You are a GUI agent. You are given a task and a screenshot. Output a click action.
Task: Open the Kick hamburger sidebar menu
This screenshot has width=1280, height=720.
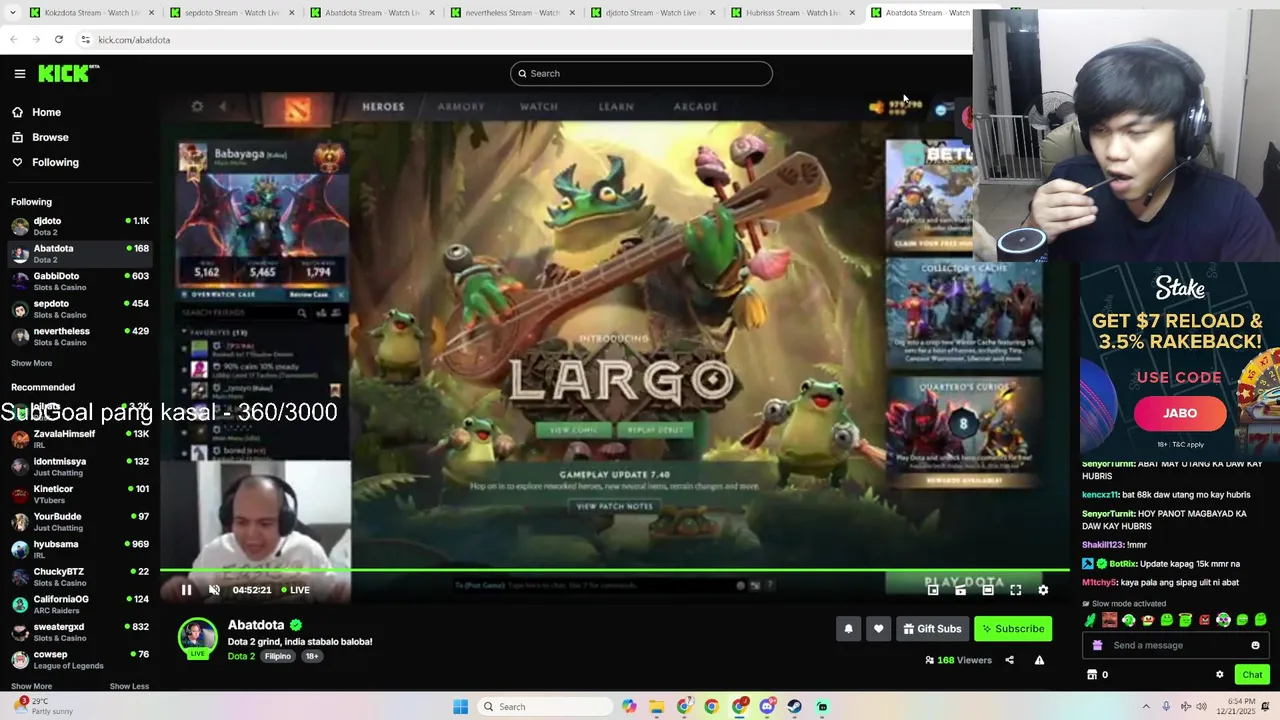(x=19, y=73)
